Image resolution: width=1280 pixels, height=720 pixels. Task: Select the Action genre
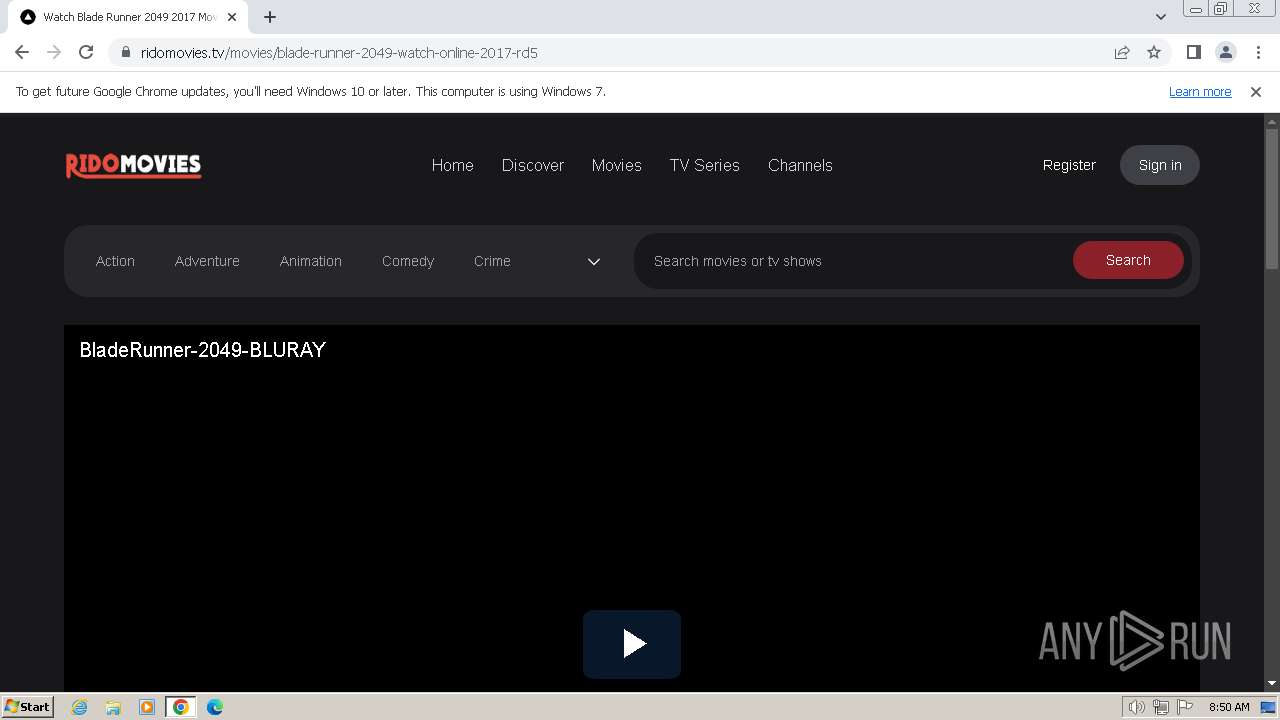[115, 261]
